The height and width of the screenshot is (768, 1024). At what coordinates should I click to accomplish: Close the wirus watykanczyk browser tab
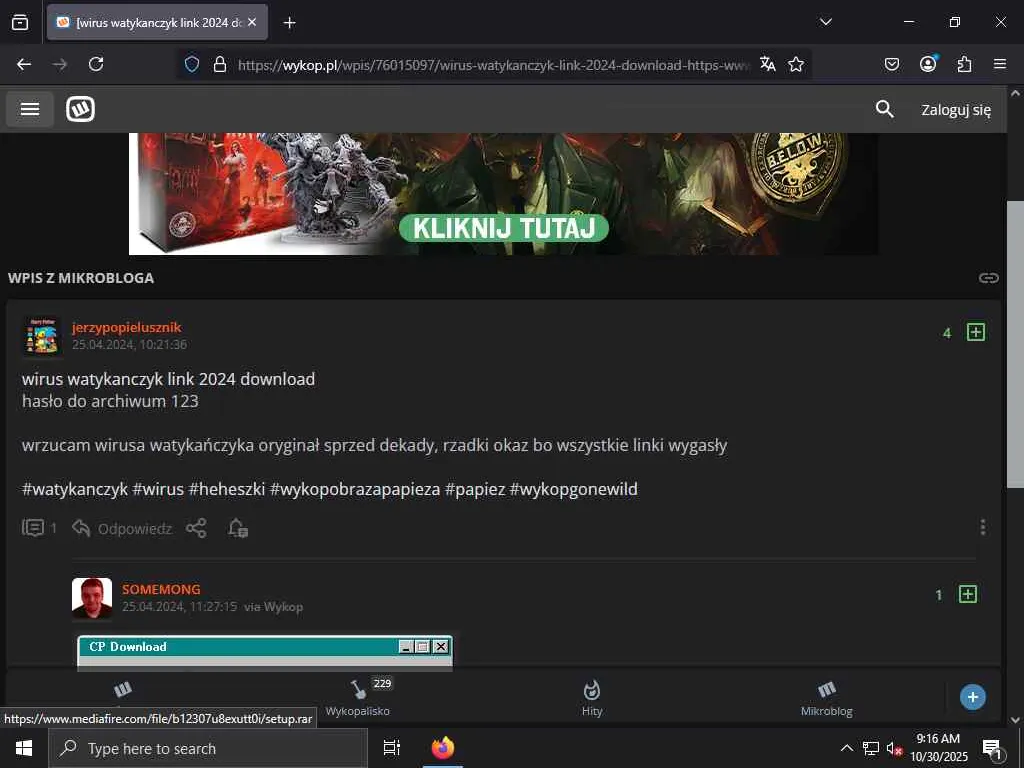(x=252, y=22)
